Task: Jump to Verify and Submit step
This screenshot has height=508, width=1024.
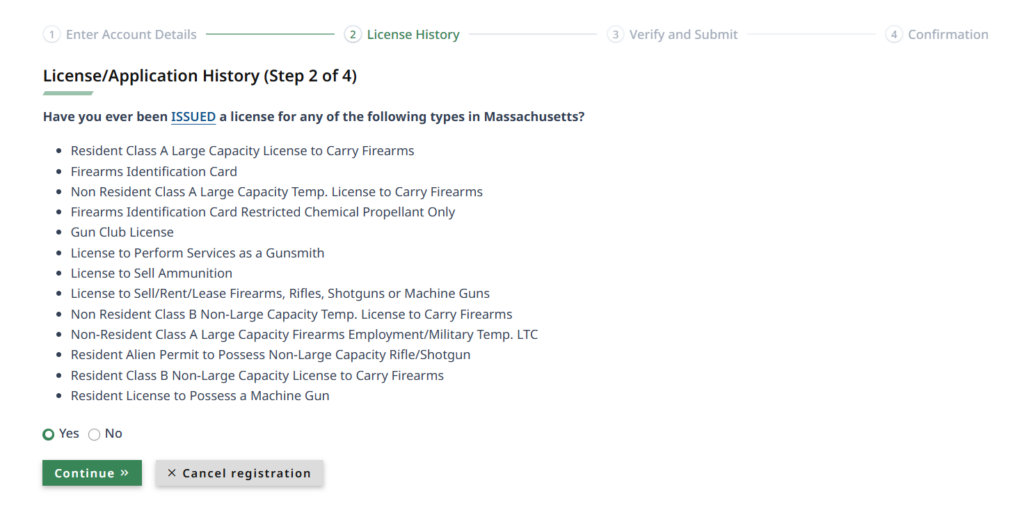Action: [x=683, y=35]
